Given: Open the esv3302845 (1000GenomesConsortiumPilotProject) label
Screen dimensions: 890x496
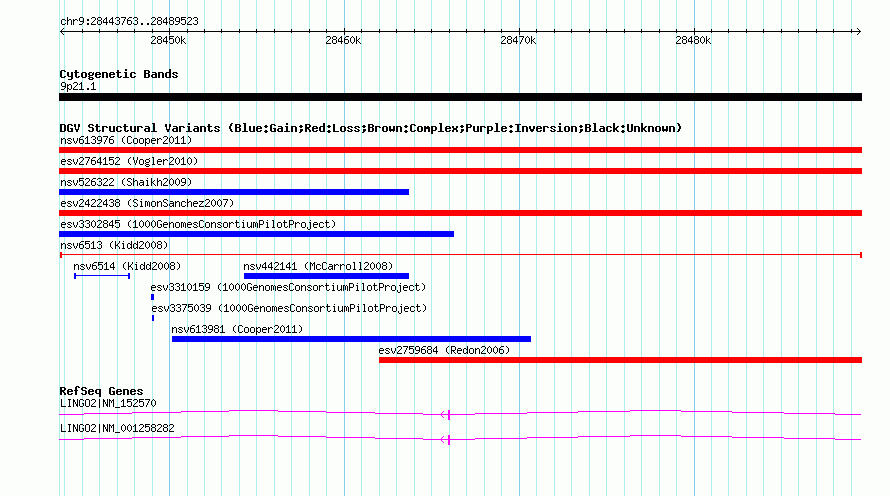Looking at the screenshot, I should (x=198, y=224).
